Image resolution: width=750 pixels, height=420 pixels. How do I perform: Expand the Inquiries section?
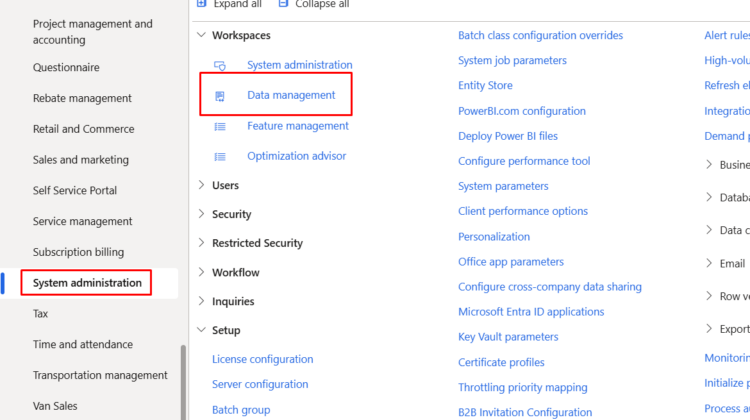[x=201, y=301]
